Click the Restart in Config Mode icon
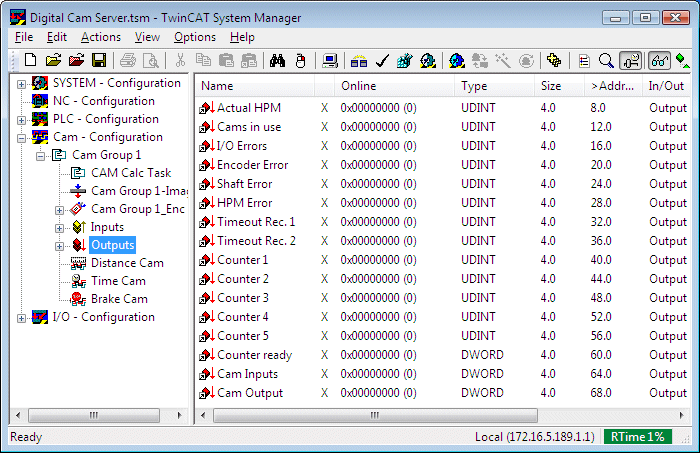 click(457, 60)
